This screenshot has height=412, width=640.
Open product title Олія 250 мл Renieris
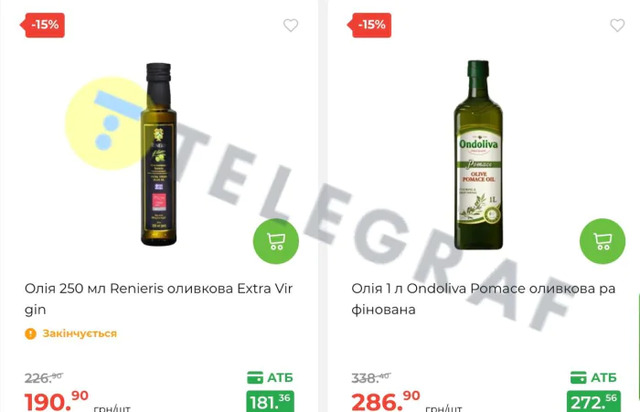point(158,299)
